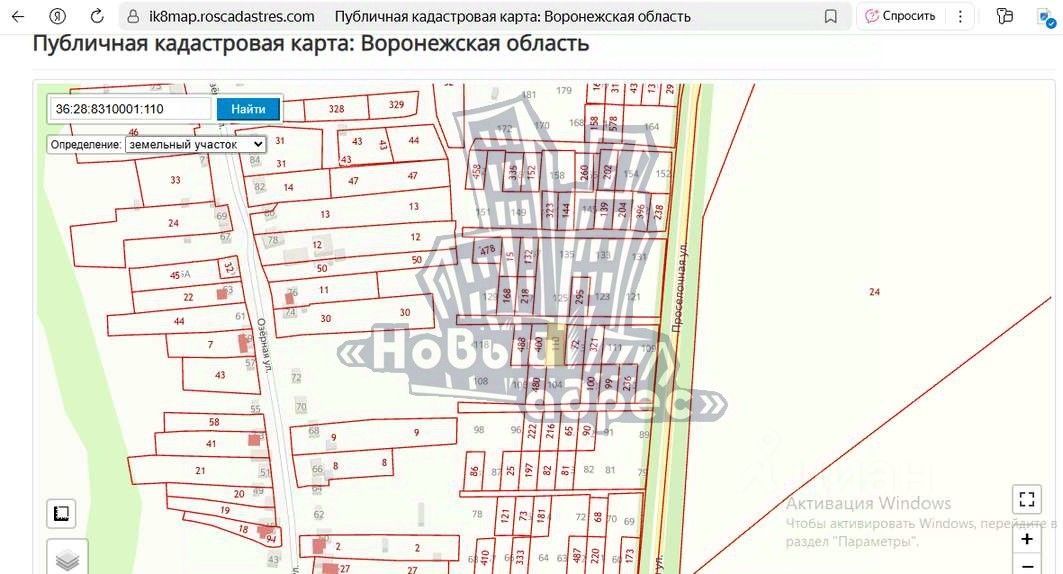Click parcel labeled 204

click(622, 211)
